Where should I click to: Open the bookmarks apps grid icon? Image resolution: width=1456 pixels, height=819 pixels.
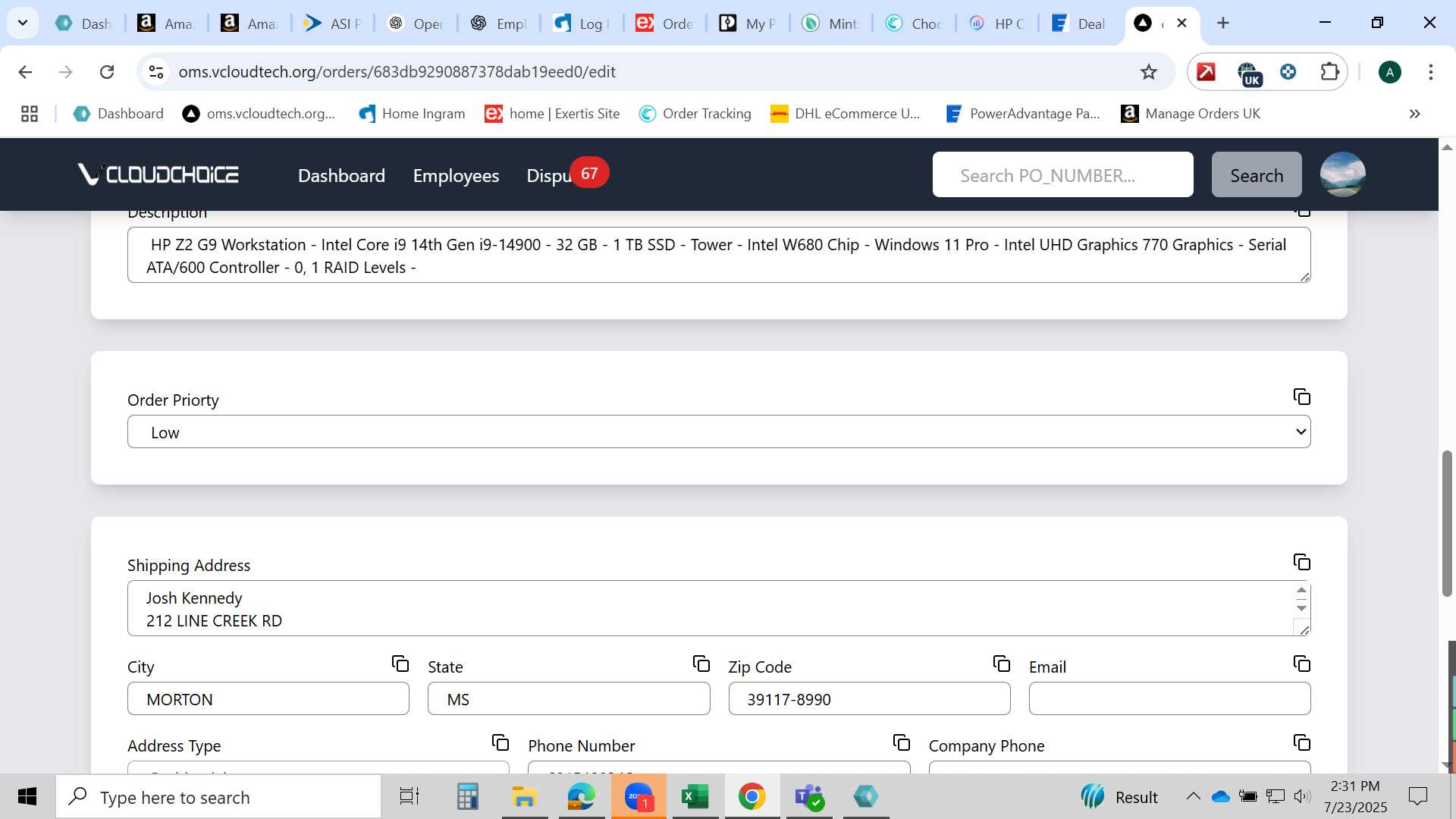pyautogui.click(x=30, y=114)
